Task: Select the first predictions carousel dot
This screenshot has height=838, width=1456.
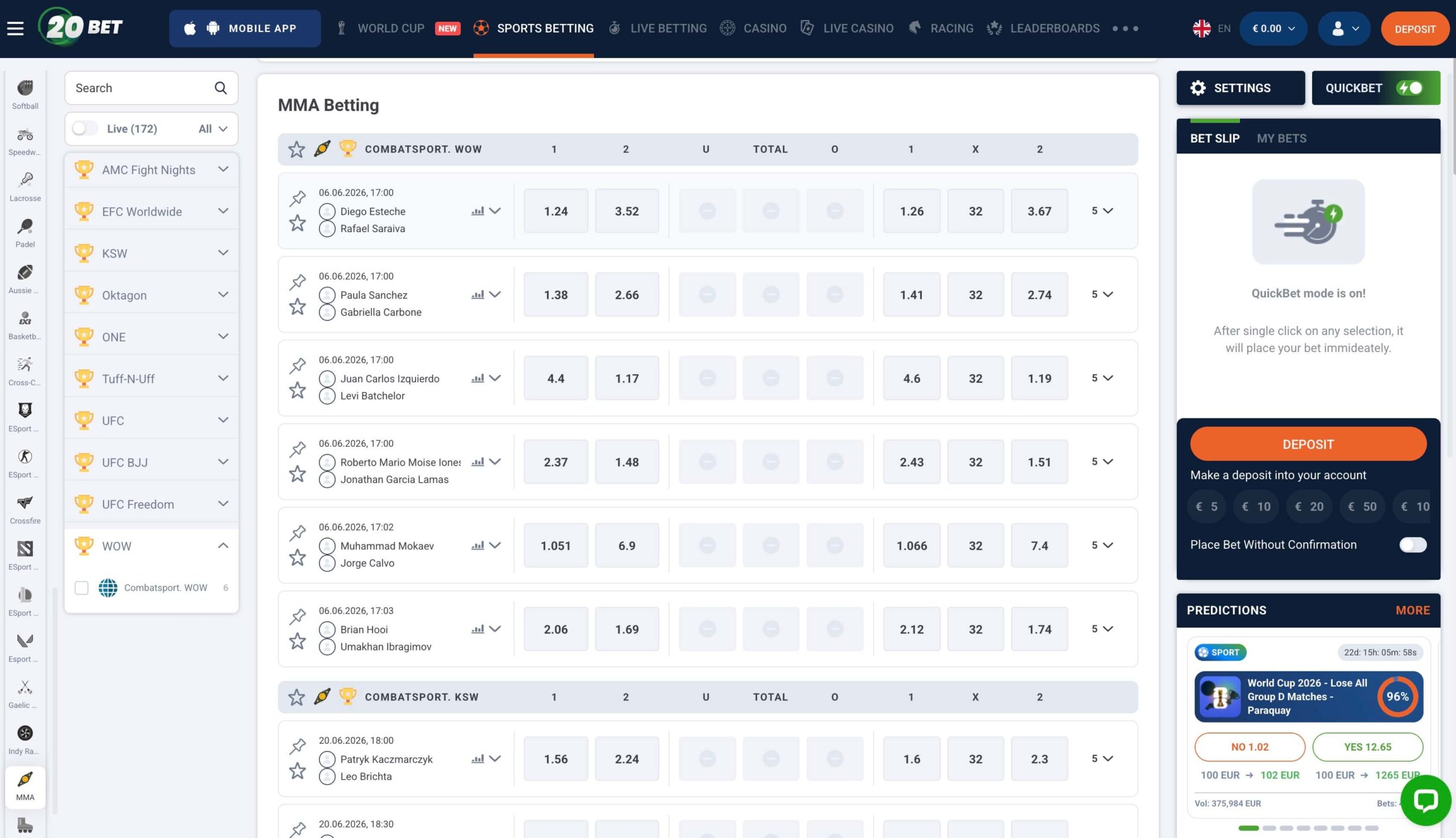Action: 1248,828
